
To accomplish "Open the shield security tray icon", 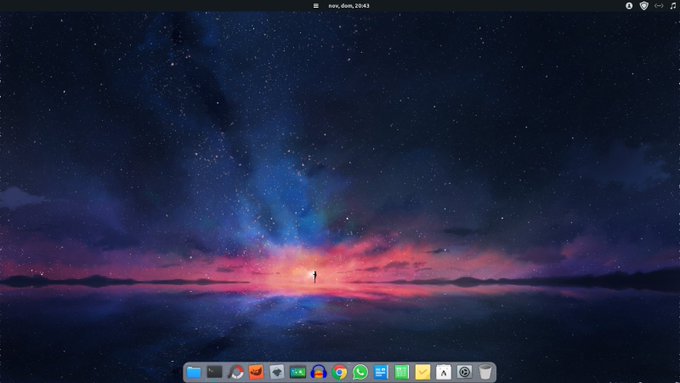I will [x=644, y=6].
